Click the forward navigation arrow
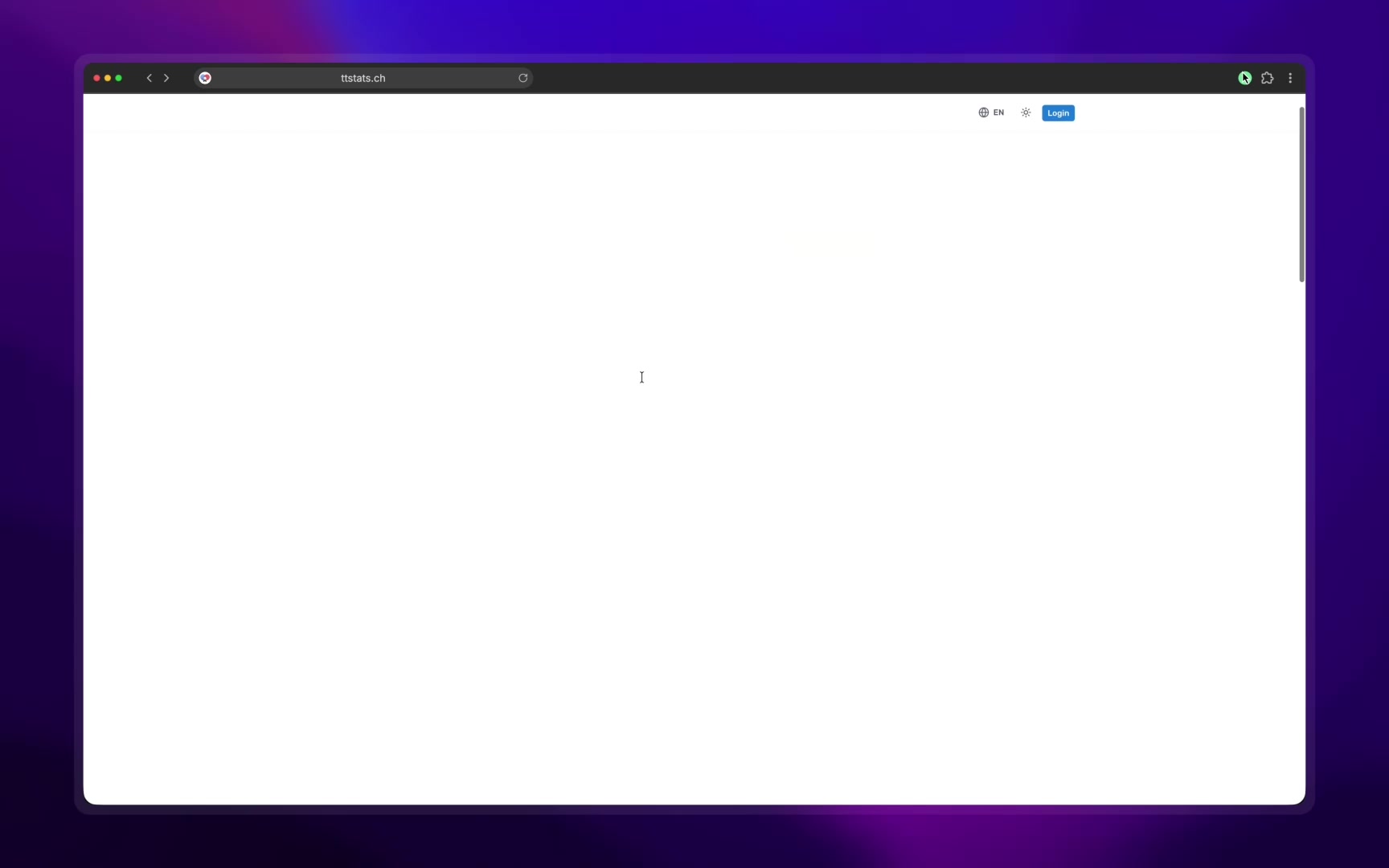The image size is (1389, 868). coord(166,78)
